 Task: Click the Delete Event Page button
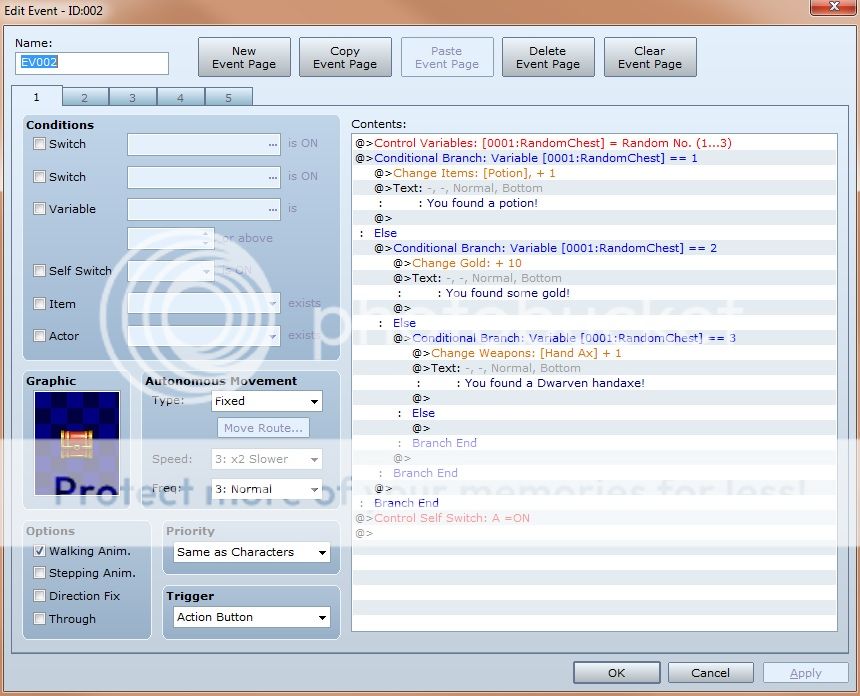tap(548, 57)
